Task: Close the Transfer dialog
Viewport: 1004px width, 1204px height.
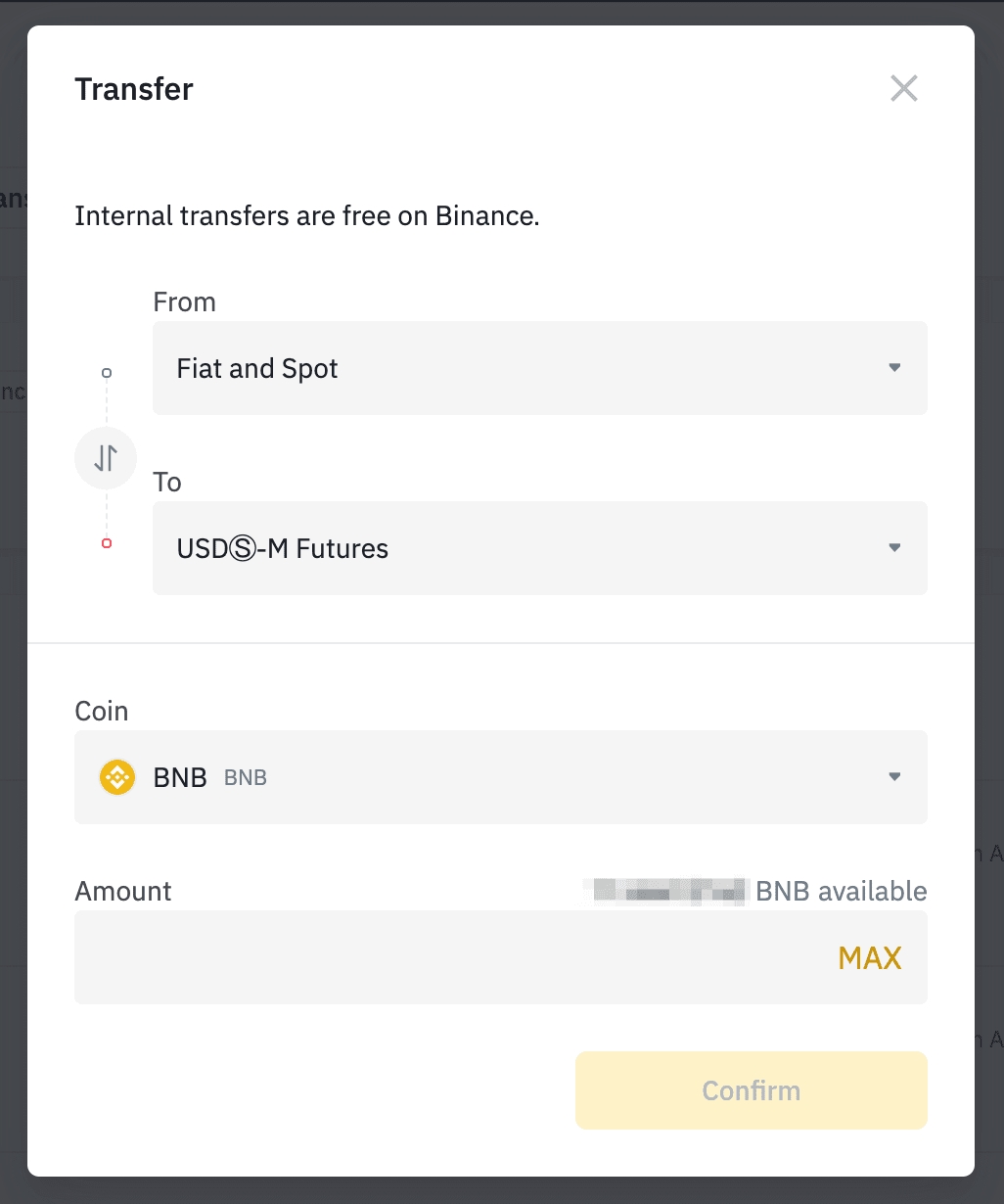Action: point(904,89)
